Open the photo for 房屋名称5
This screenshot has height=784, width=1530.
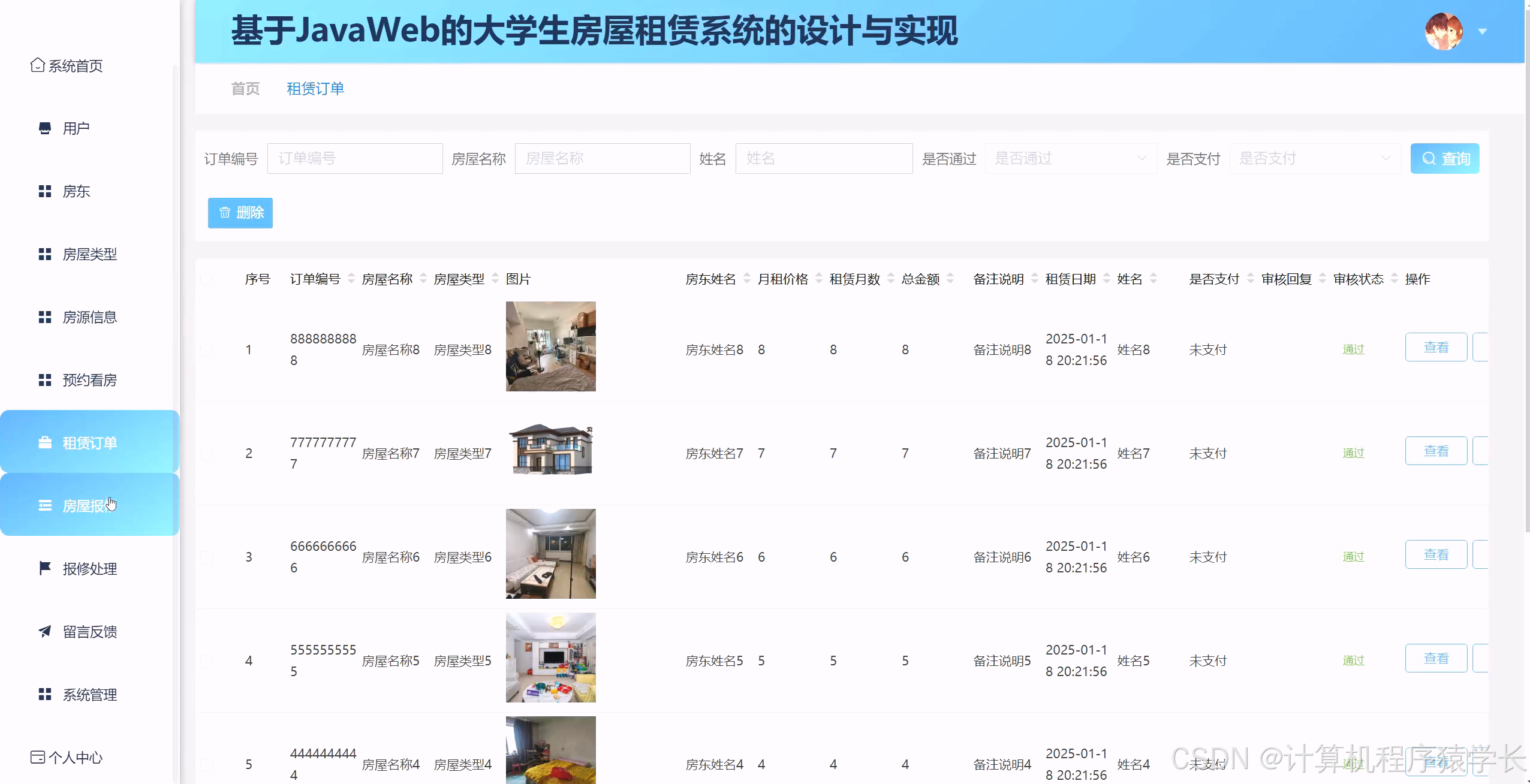551,658
